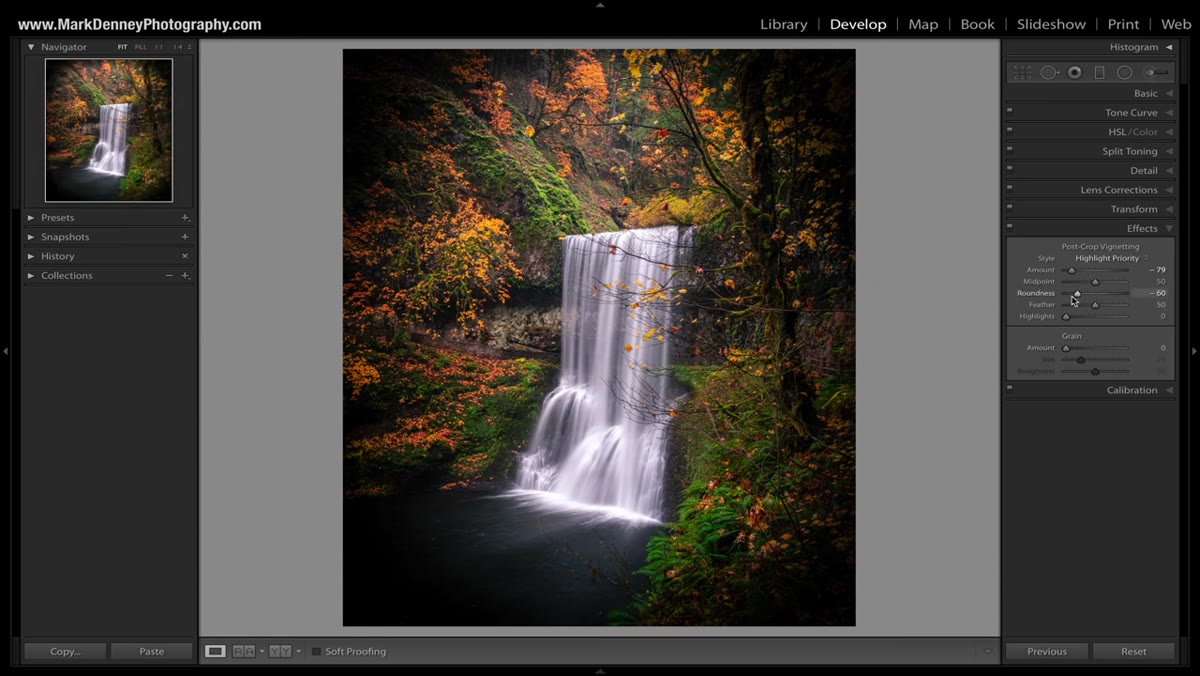
Task: Open the Slideshow module
Action: click(x=1051, y=24)
